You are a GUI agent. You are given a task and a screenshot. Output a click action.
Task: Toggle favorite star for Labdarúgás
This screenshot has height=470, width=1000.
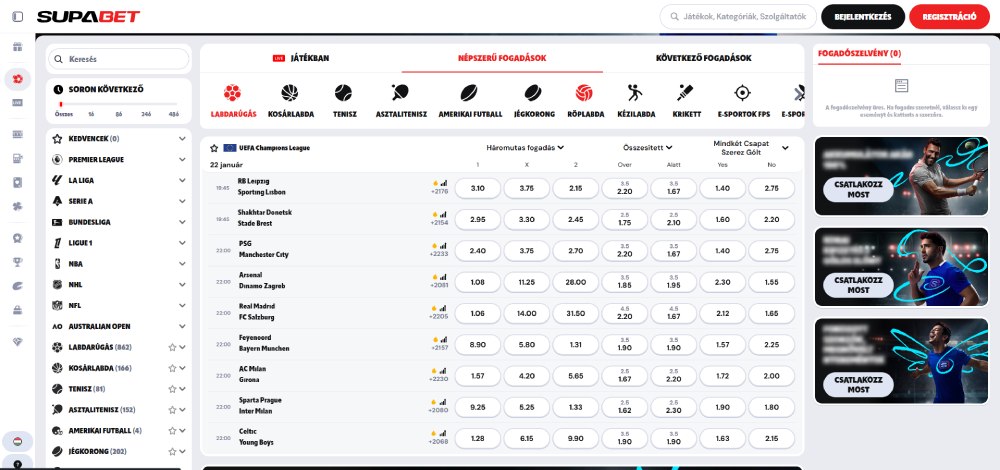[172, 347]
